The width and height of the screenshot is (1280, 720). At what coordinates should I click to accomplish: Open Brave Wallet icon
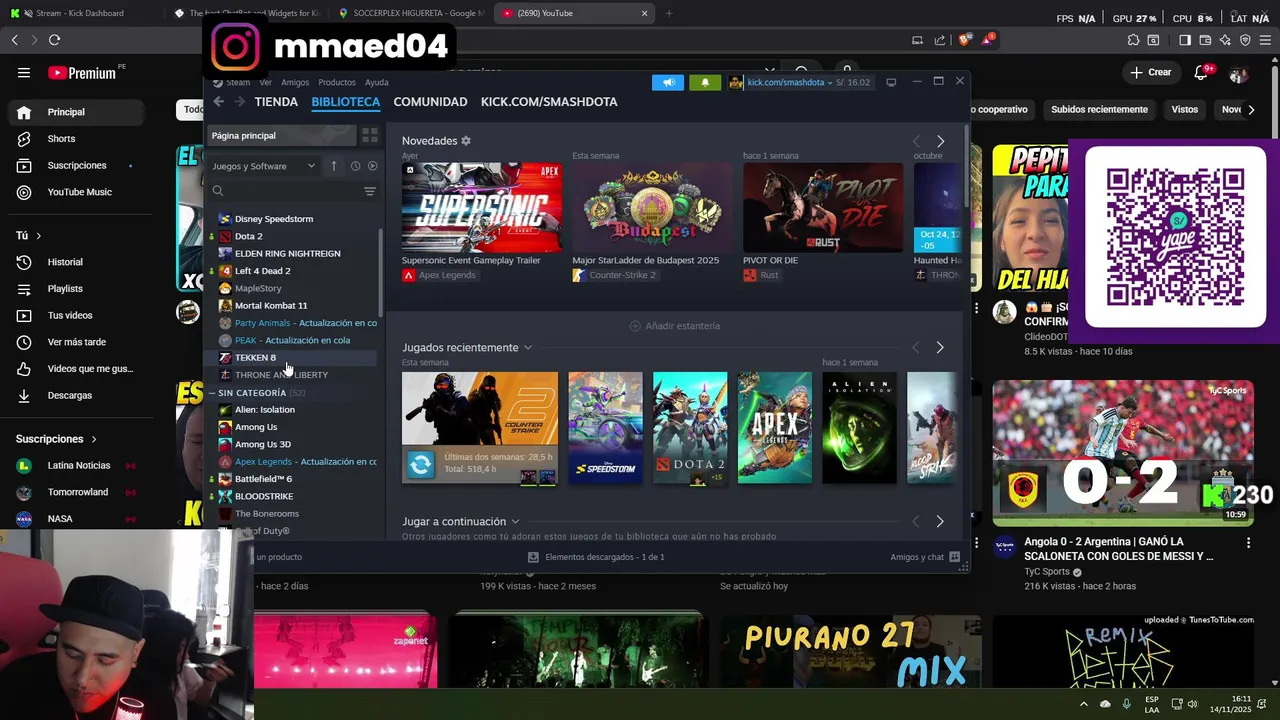point(1206,40)
